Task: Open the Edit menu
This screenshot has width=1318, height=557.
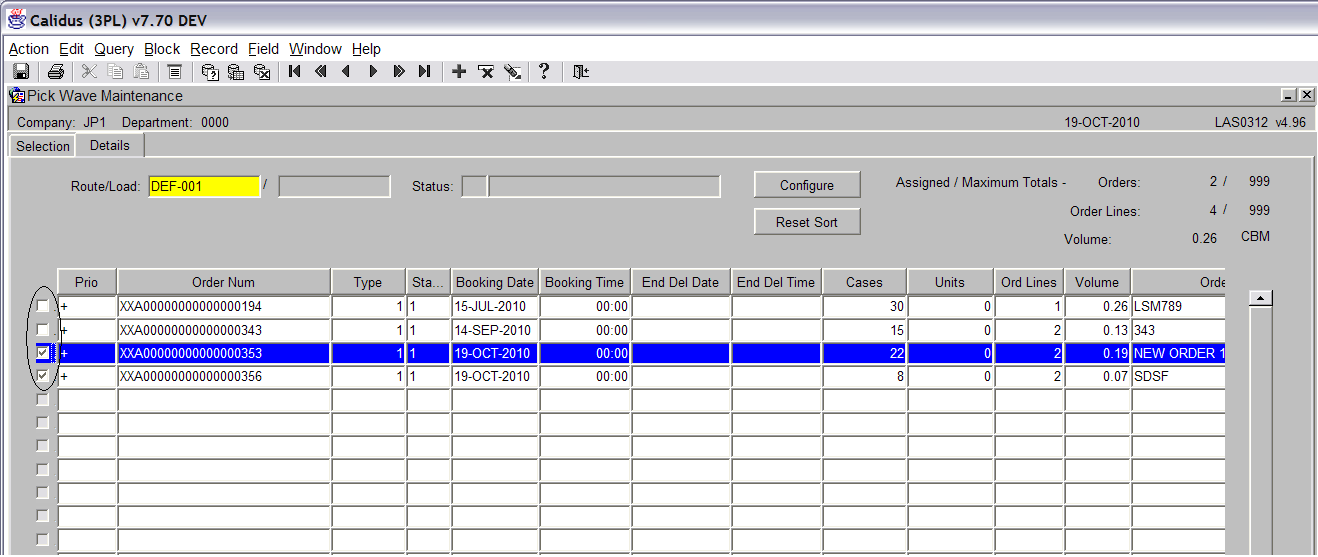Action: 71,48
